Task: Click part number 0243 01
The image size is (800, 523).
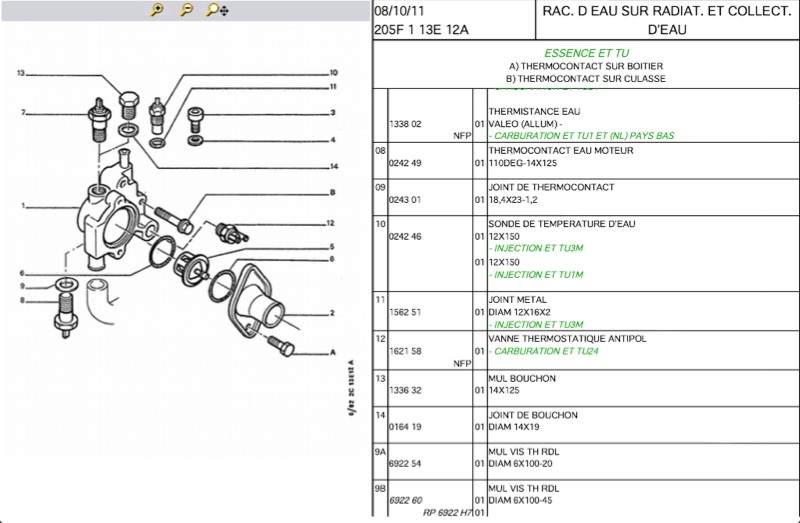Action: pyautogui.click(x=405, y=199)
